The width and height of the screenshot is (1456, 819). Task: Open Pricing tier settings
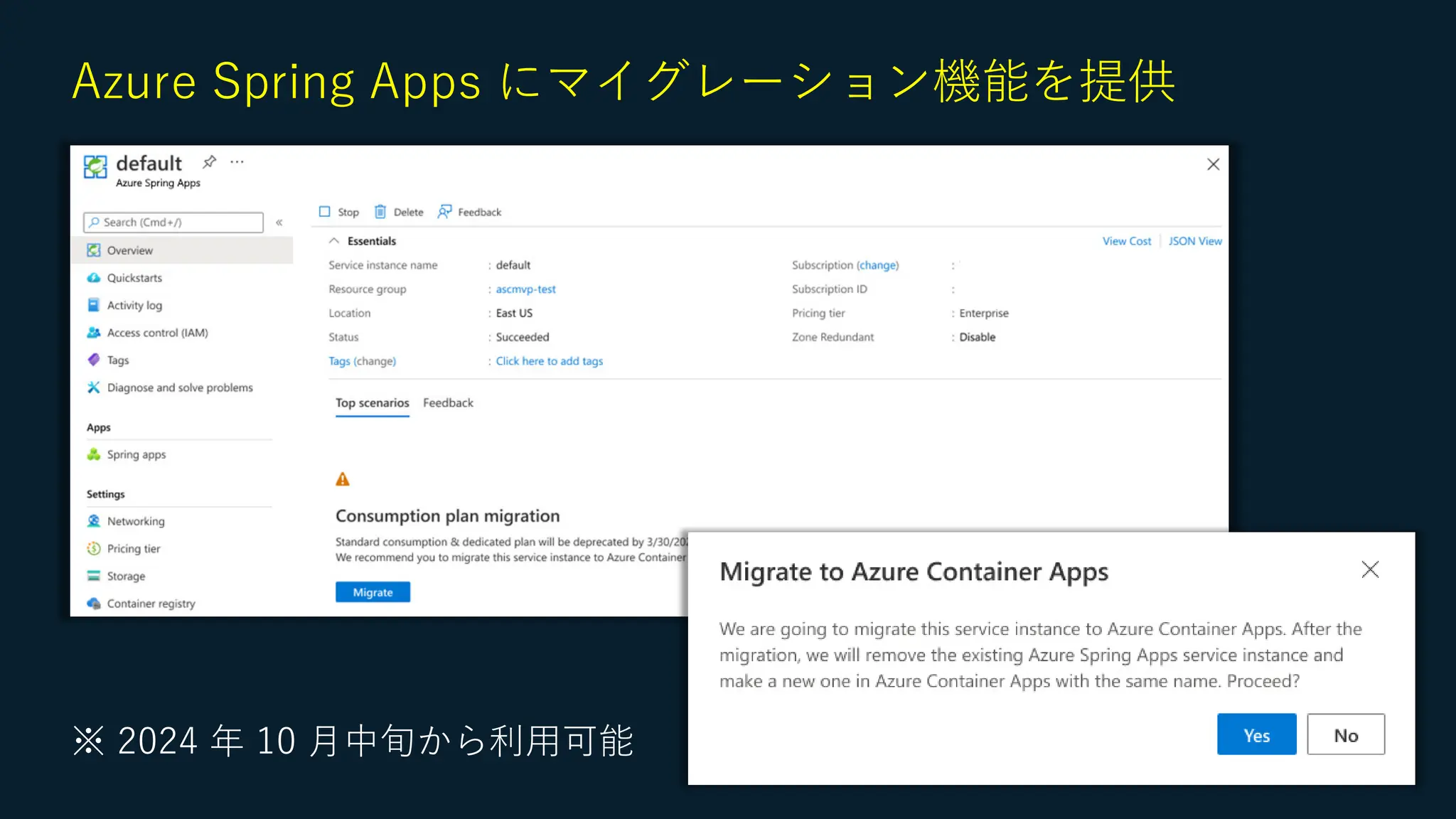[x=134, y=549]
